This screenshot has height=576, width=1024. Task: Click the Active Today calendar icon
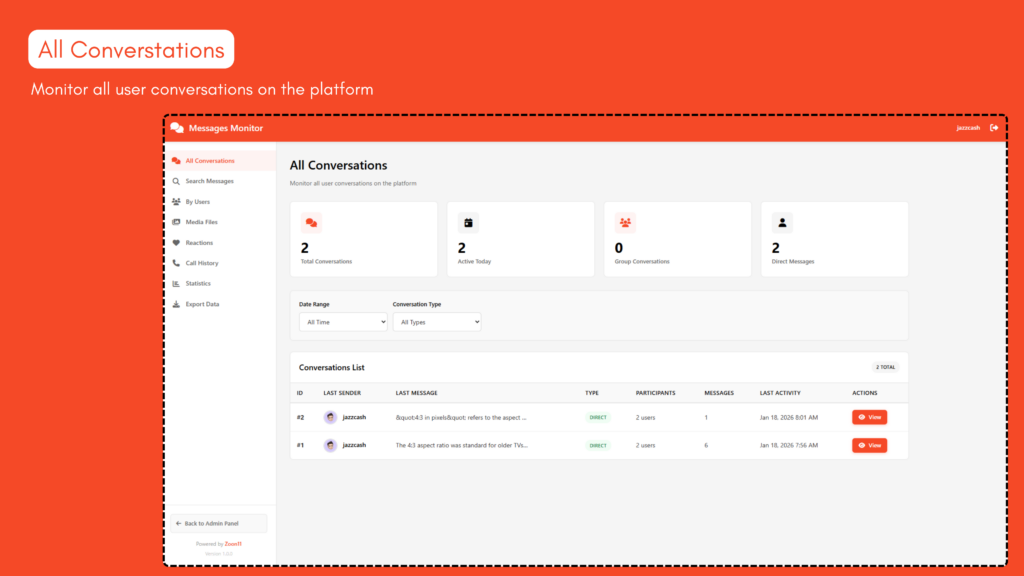pos(468,223)
